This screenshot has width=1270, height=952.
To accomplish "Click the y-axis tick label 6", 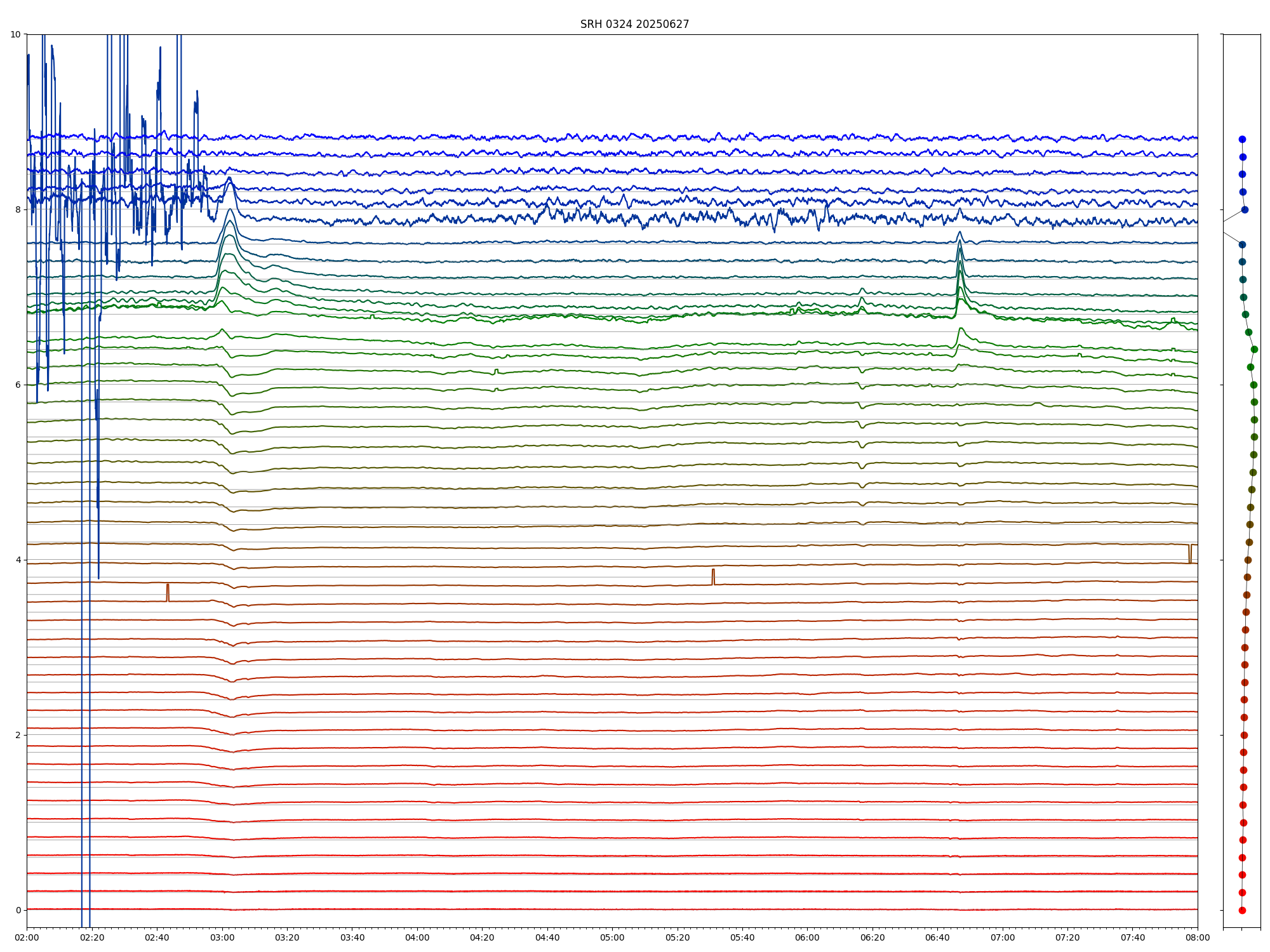I will 18,385.
